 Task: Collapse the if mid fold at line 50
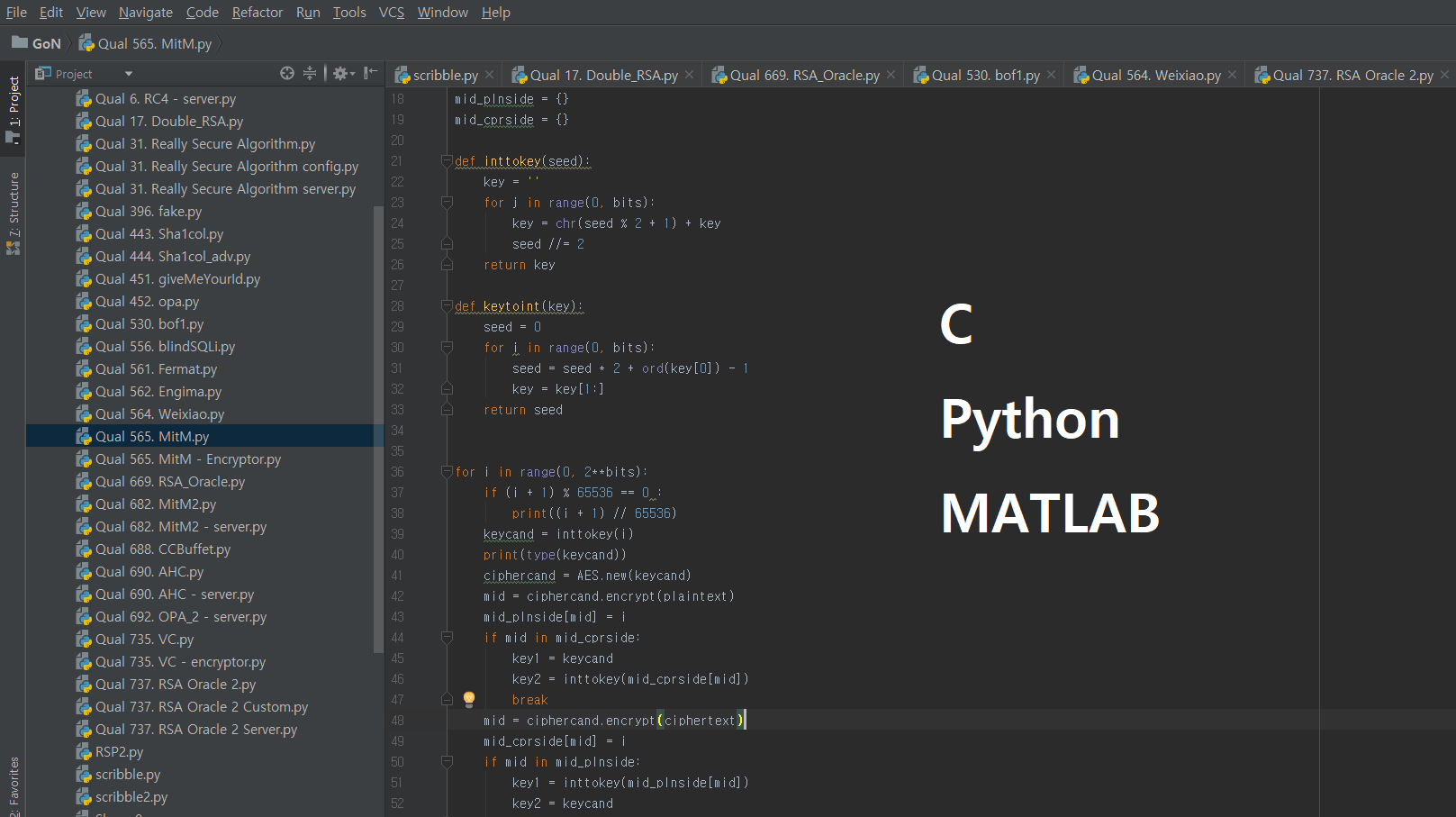(x=447, y=762)
